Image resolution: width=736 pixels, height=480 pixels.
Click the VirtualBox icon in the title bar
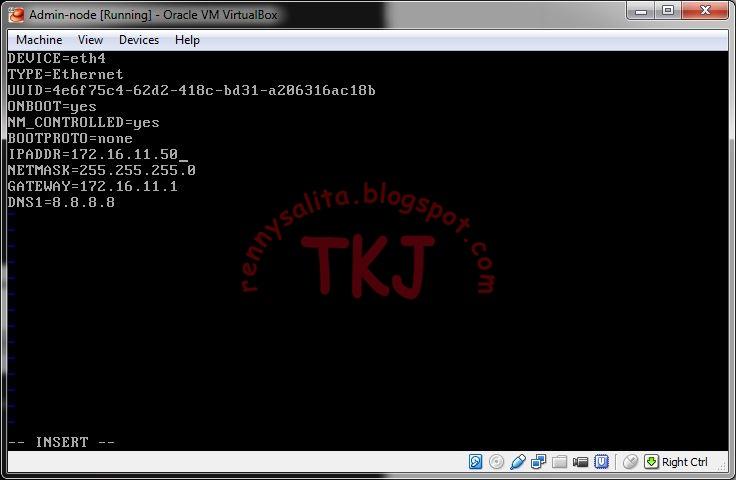(x=16, y=14)
